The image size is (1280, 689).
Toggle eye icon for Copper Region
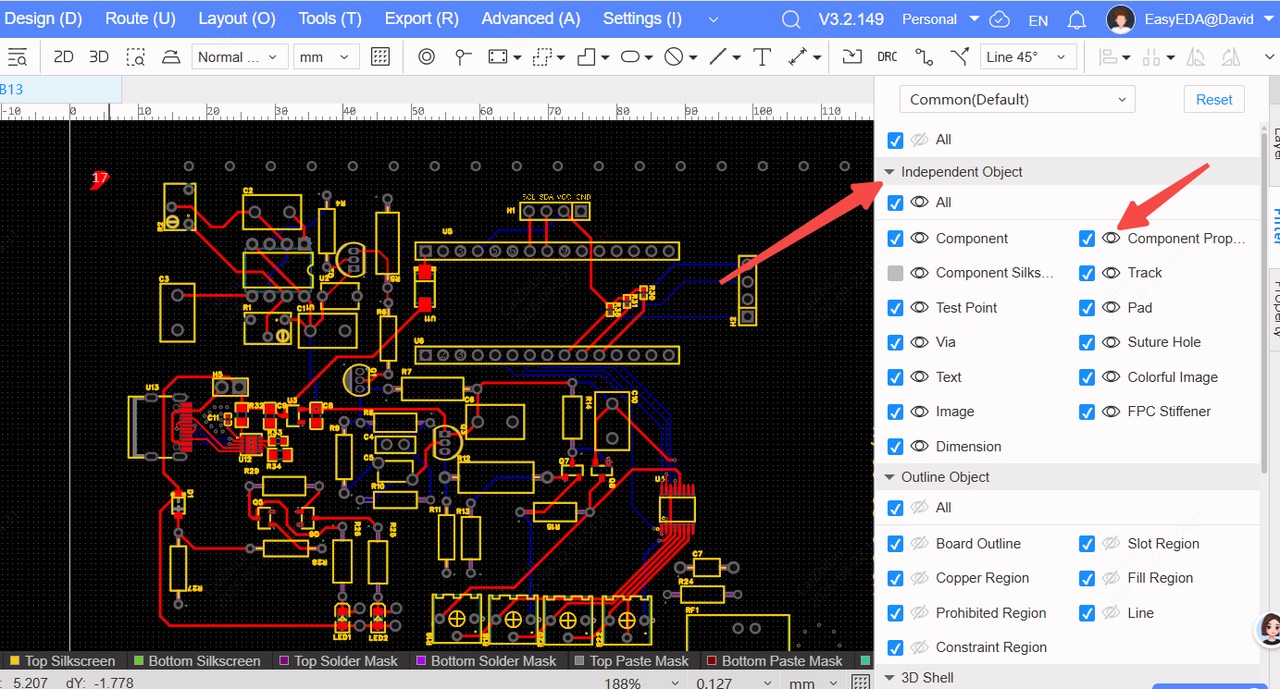(x=920, y=578)
